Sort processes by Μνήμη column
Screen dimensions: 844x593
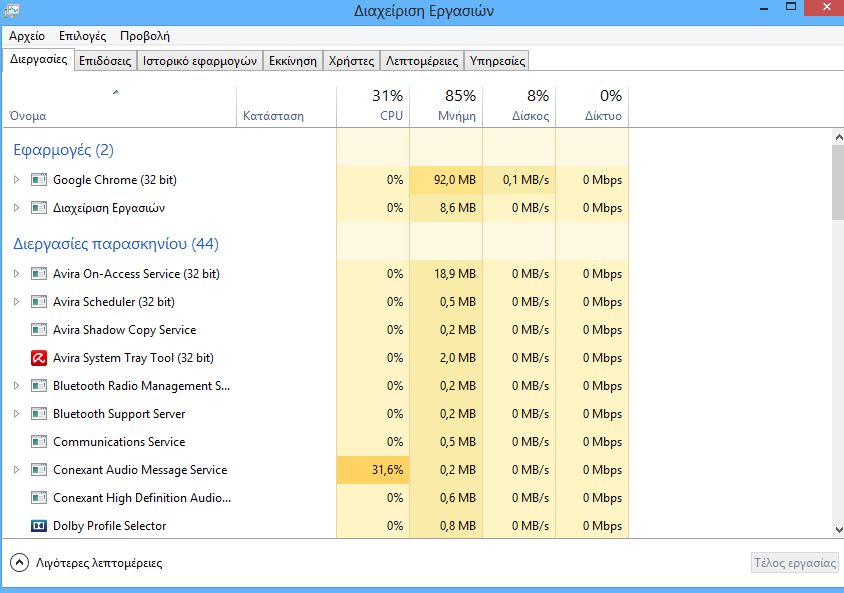pyautogui.click(x=446, y=107)
